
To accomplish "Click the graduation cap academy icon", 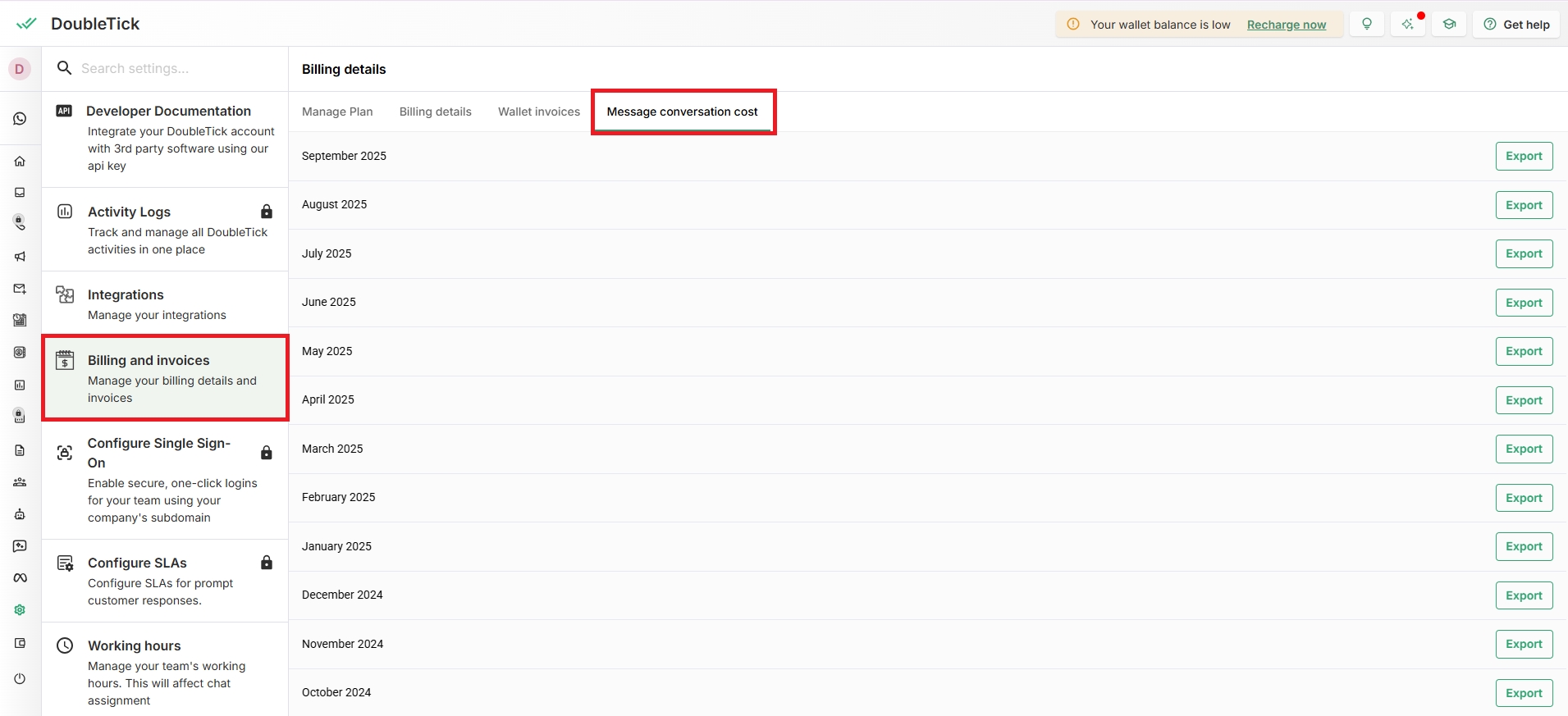I will tap(1450, 25).
